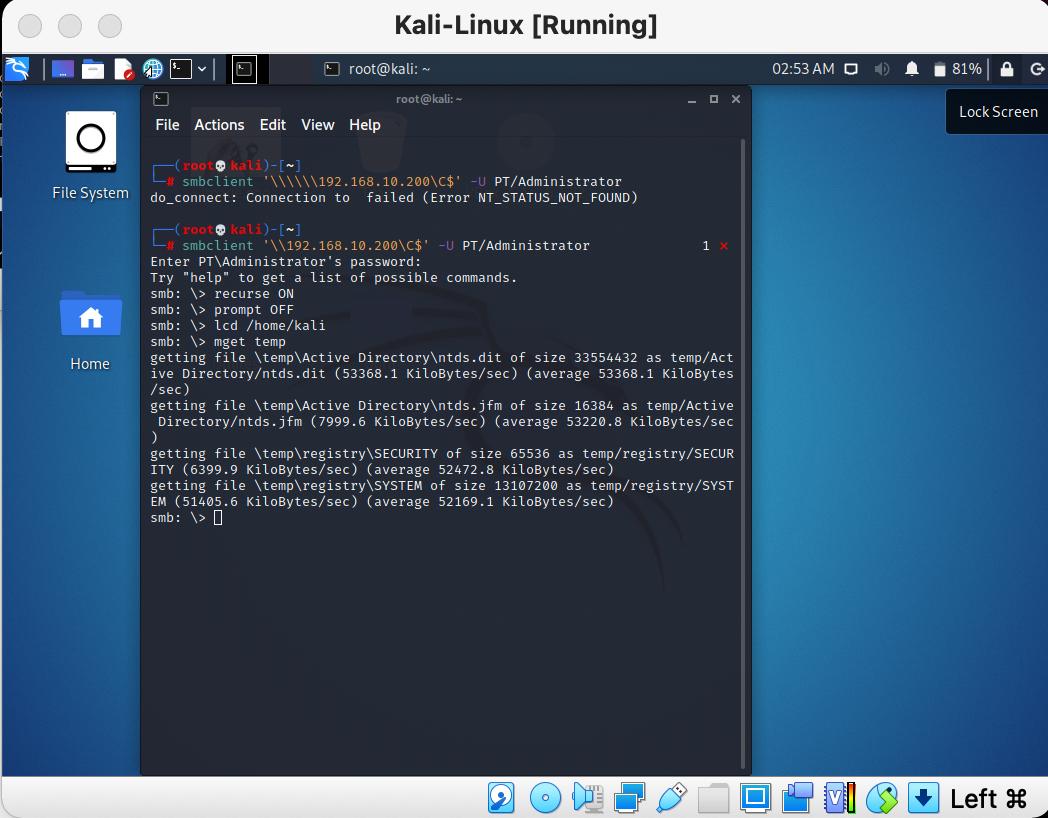Click the terminal vertical scrollbar

tap(743, 454)
